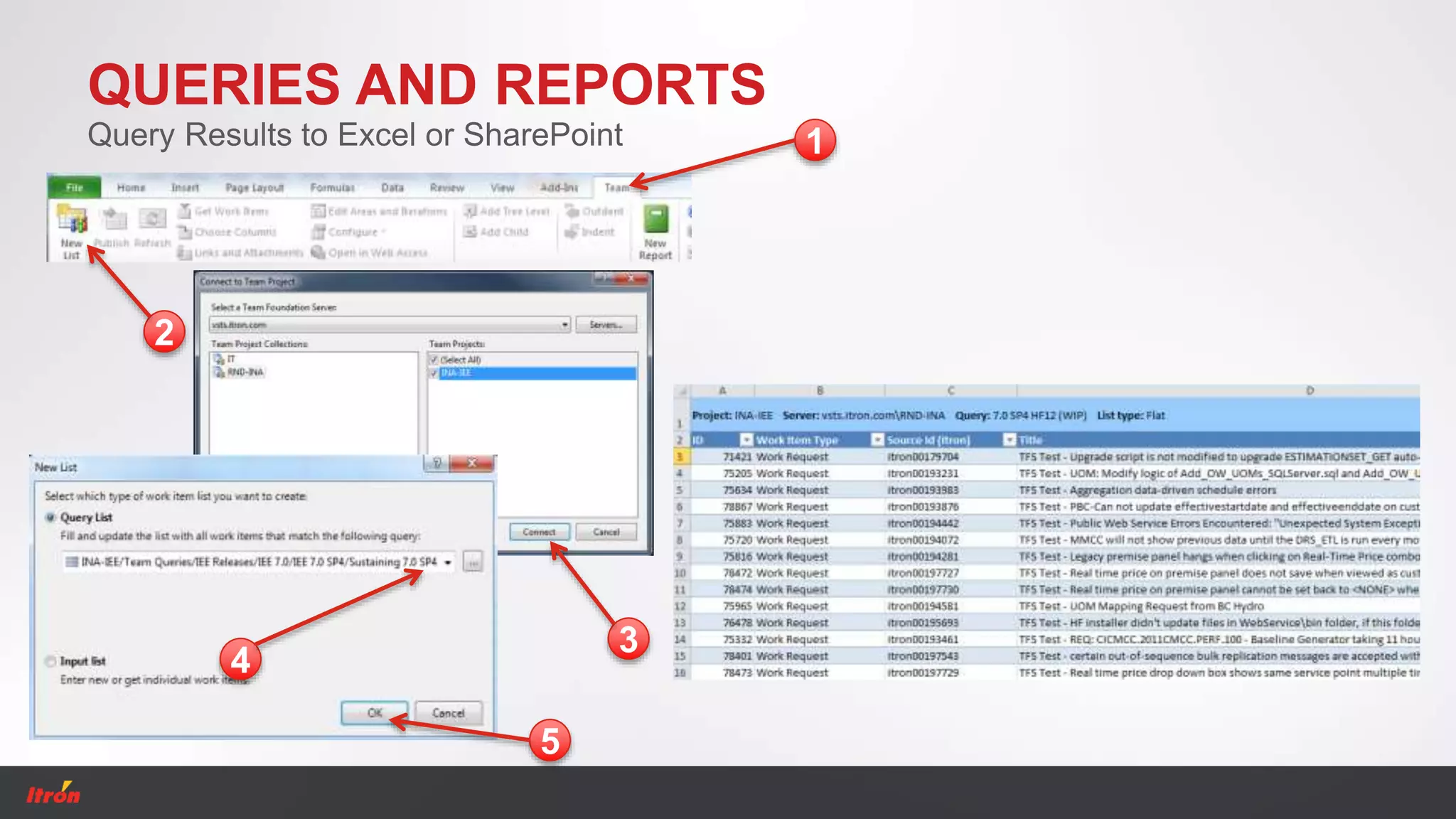The width and height of the screenshot is (1456, 819).
Task: Switch to the Add-Ins tab
Action: (x=559, y=188)
